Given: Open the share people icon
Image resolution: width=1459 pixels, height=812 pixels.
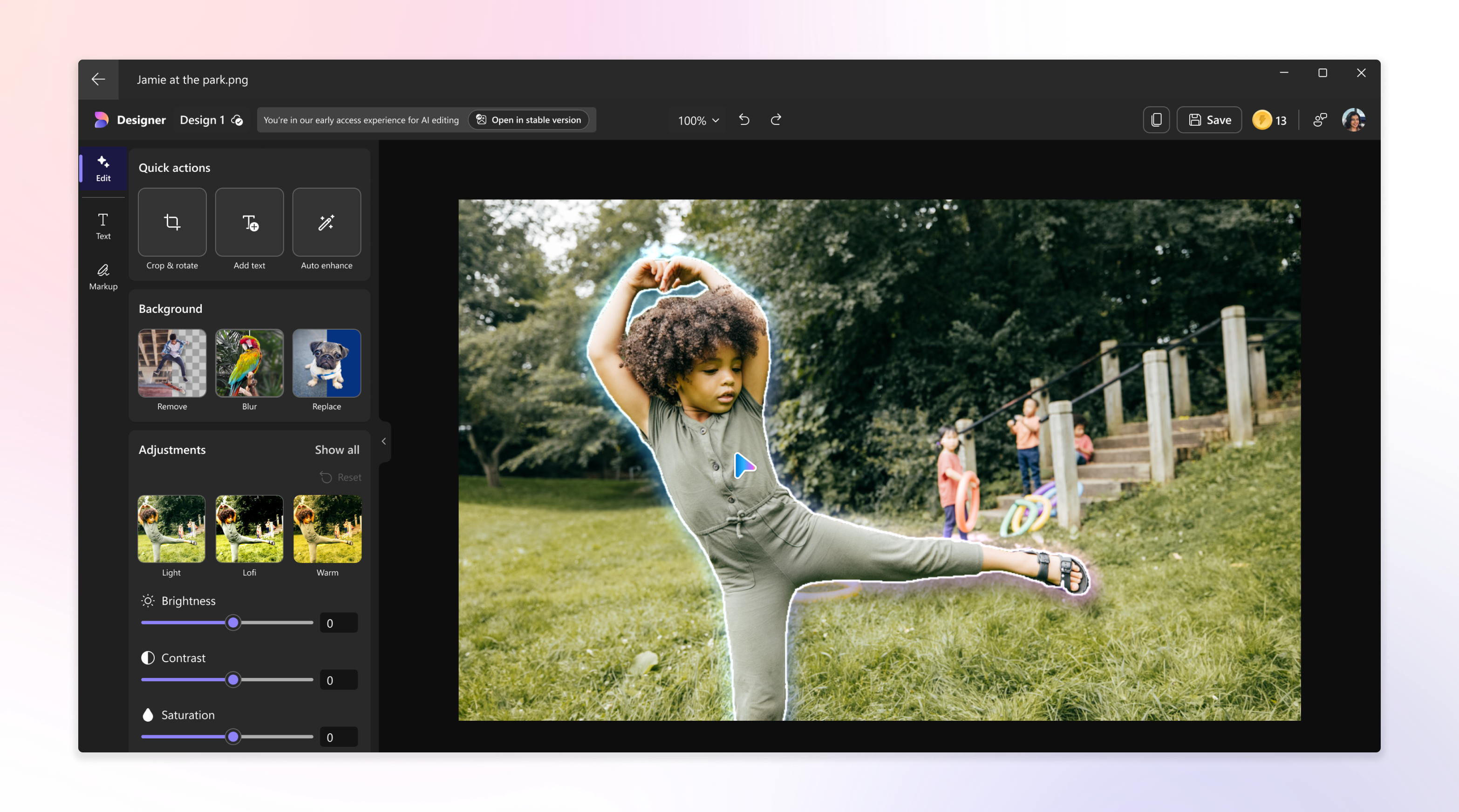Looking at the screenshot, I should coord(1320,120).
